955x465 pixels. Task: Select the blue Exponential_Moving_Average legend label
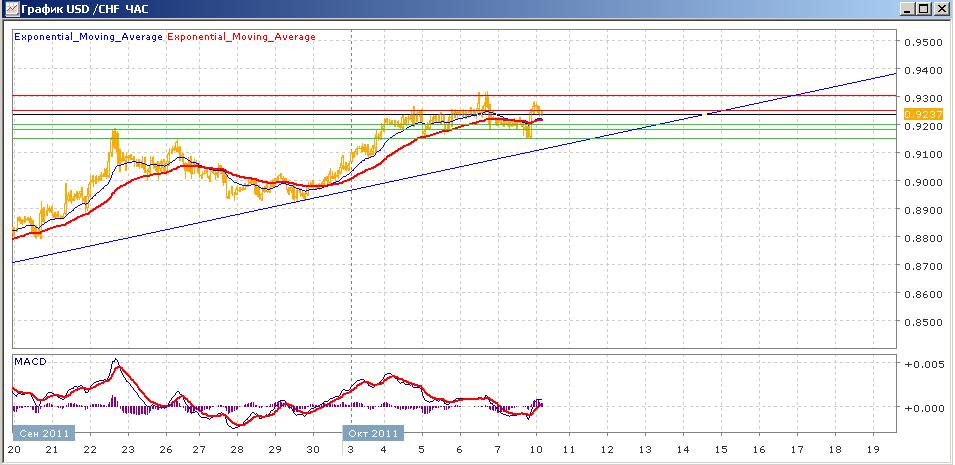[88, 37]
